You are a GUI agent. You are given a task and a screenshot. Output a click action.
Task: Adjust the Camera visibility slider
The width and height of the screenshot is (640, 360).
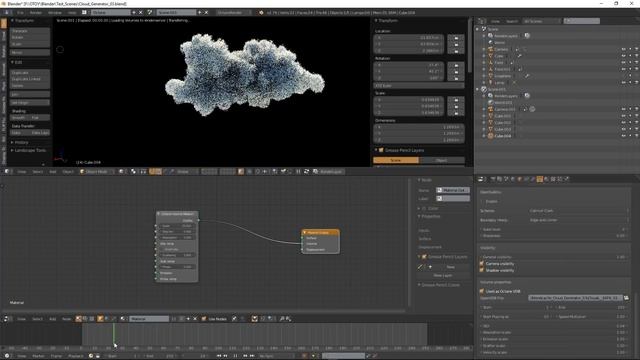tap(554, 257)
